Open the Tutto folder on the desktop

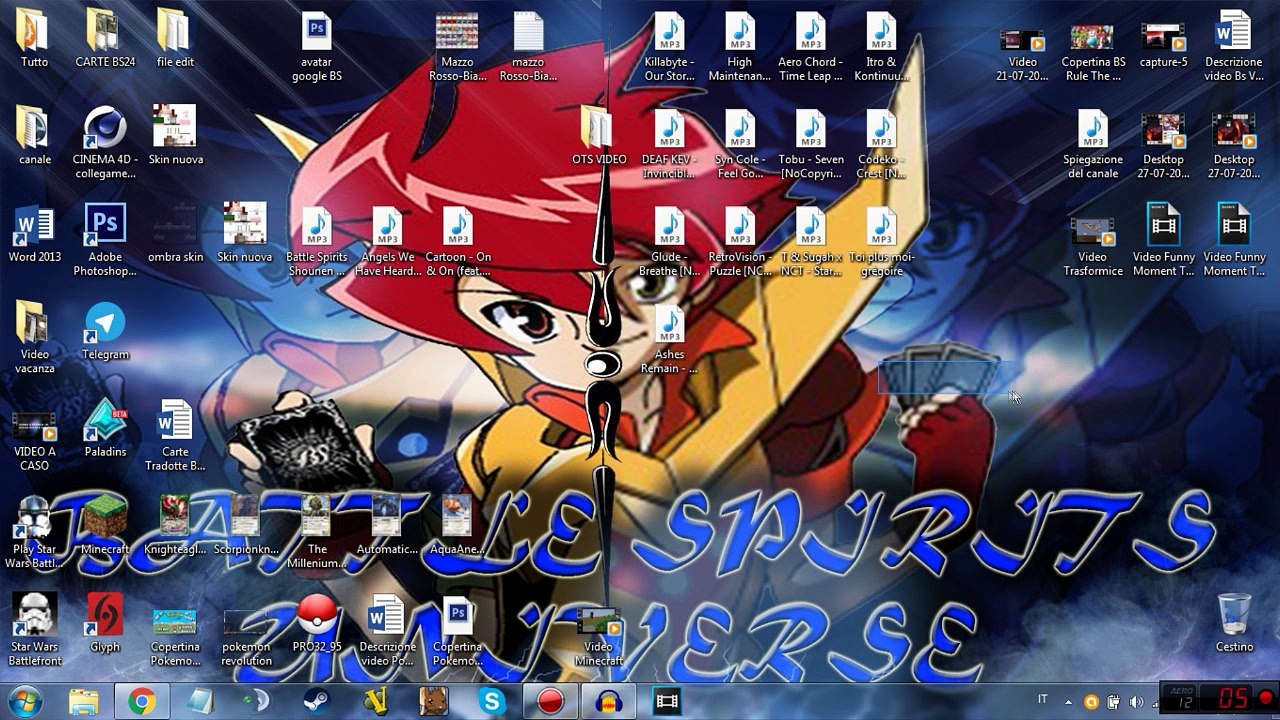(x=35, y=32)
